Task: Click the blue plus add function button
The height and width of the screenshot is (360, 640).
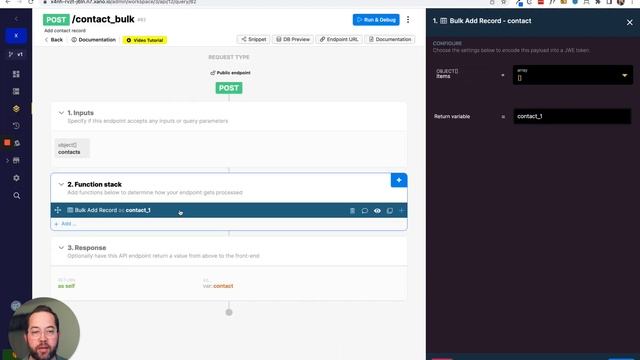Action: [x=399, y=180]
